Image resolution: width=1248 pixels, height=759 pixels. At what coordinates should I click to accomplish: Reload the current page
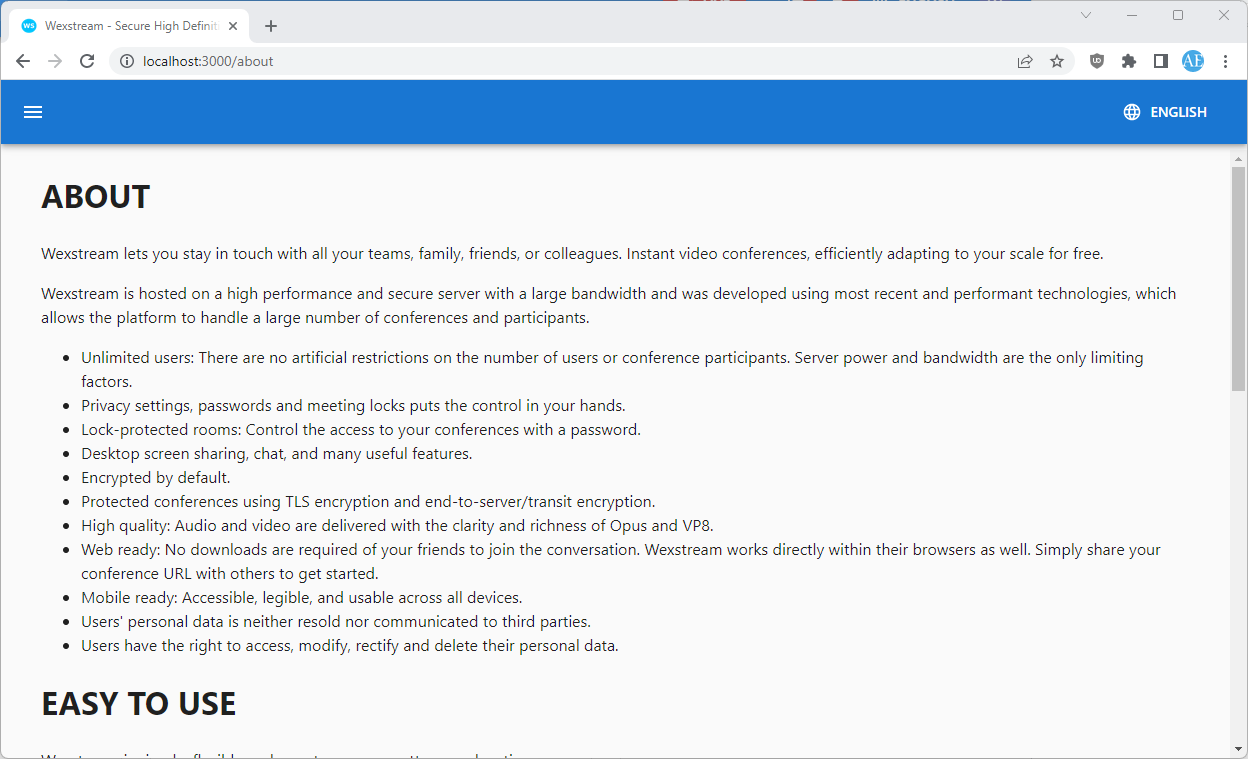point(87,61)
